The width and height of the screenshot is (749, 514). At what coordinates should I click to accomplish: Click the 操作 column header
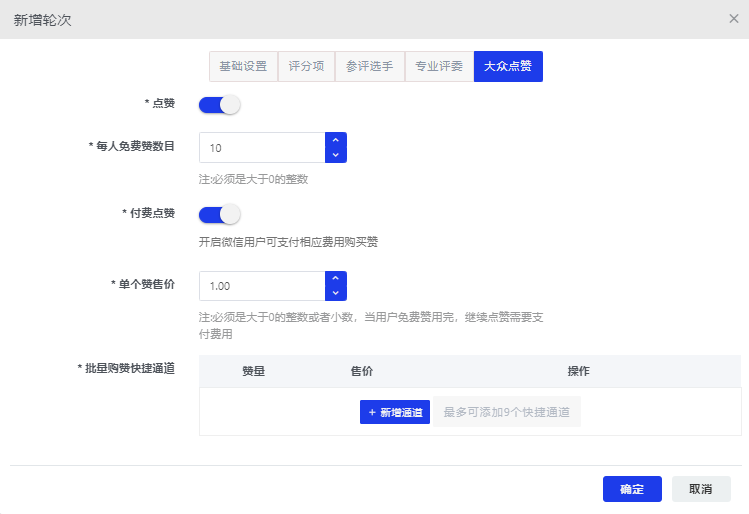click(x=578, y=371)
